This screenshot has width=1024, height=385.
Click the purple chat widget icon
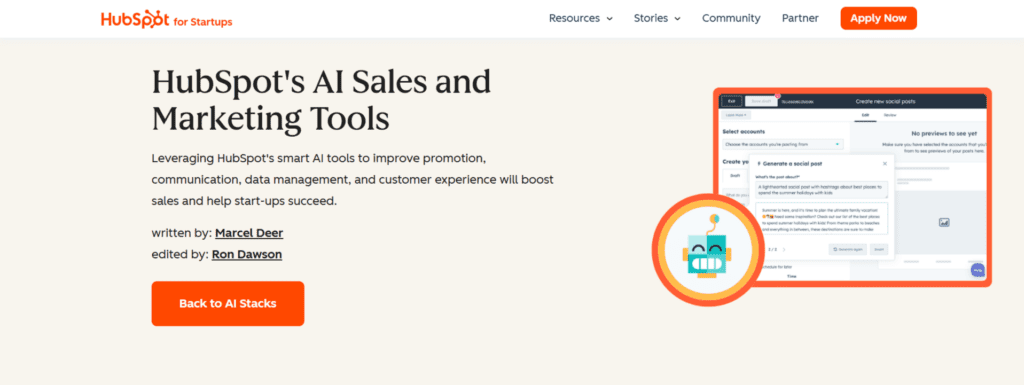pyautogui.click(x=978, y=270)
